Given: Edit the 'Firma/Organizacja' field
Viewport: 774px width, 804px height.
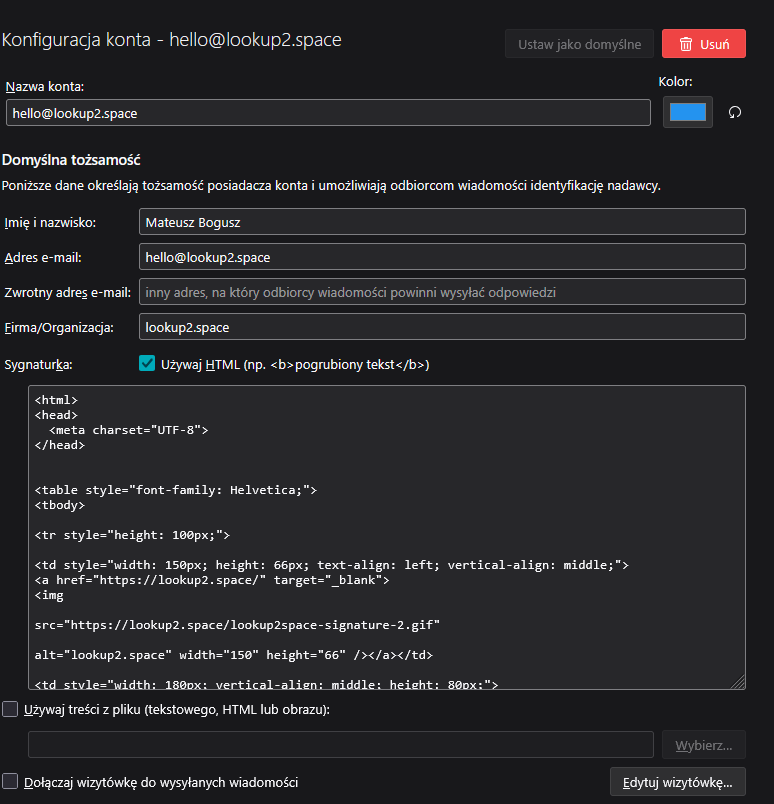Looking at the screenshot, I should tap(440, 326).
